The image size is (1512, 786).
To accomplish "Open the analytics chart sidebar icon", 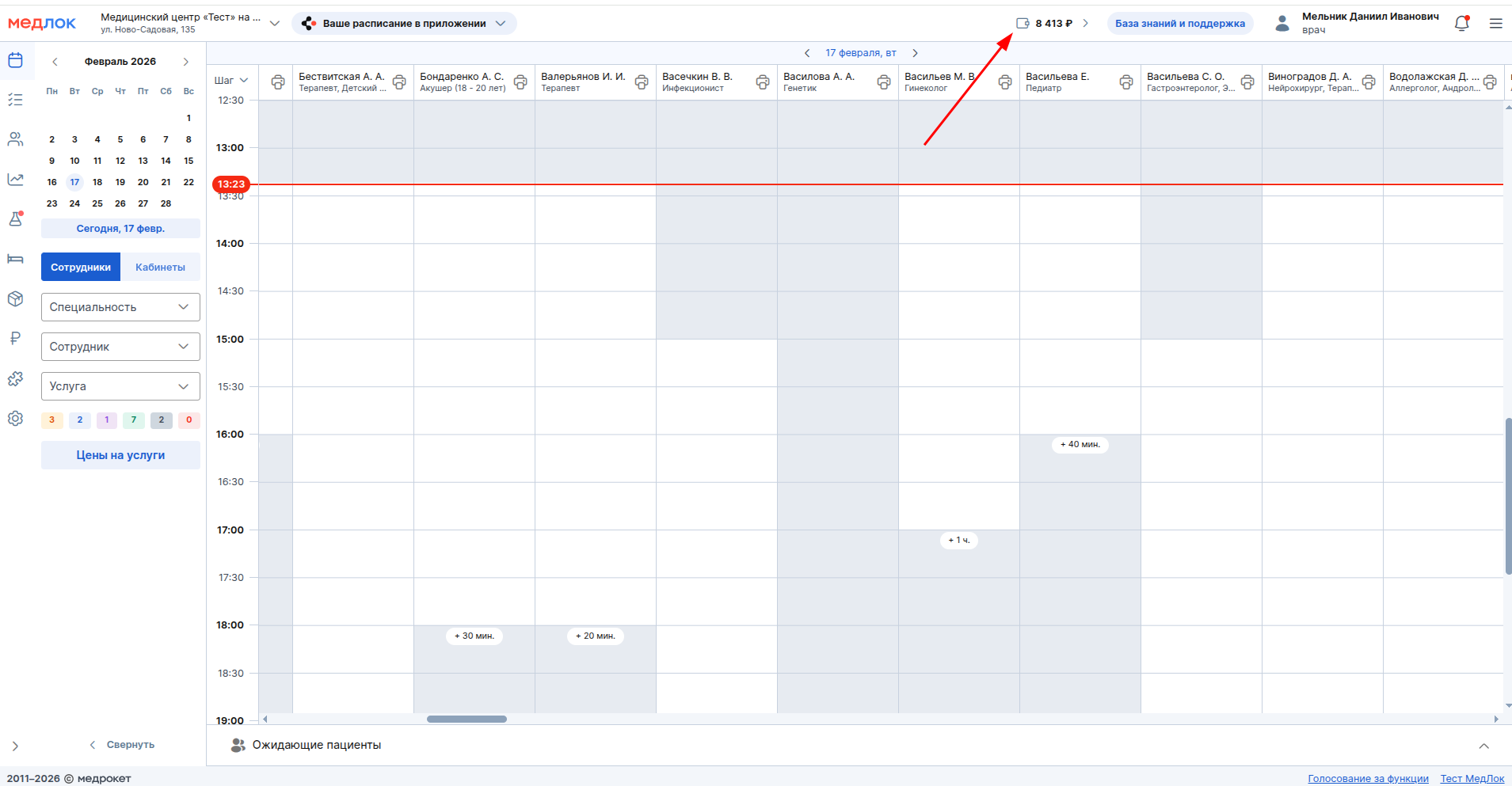I will (16, 180).
